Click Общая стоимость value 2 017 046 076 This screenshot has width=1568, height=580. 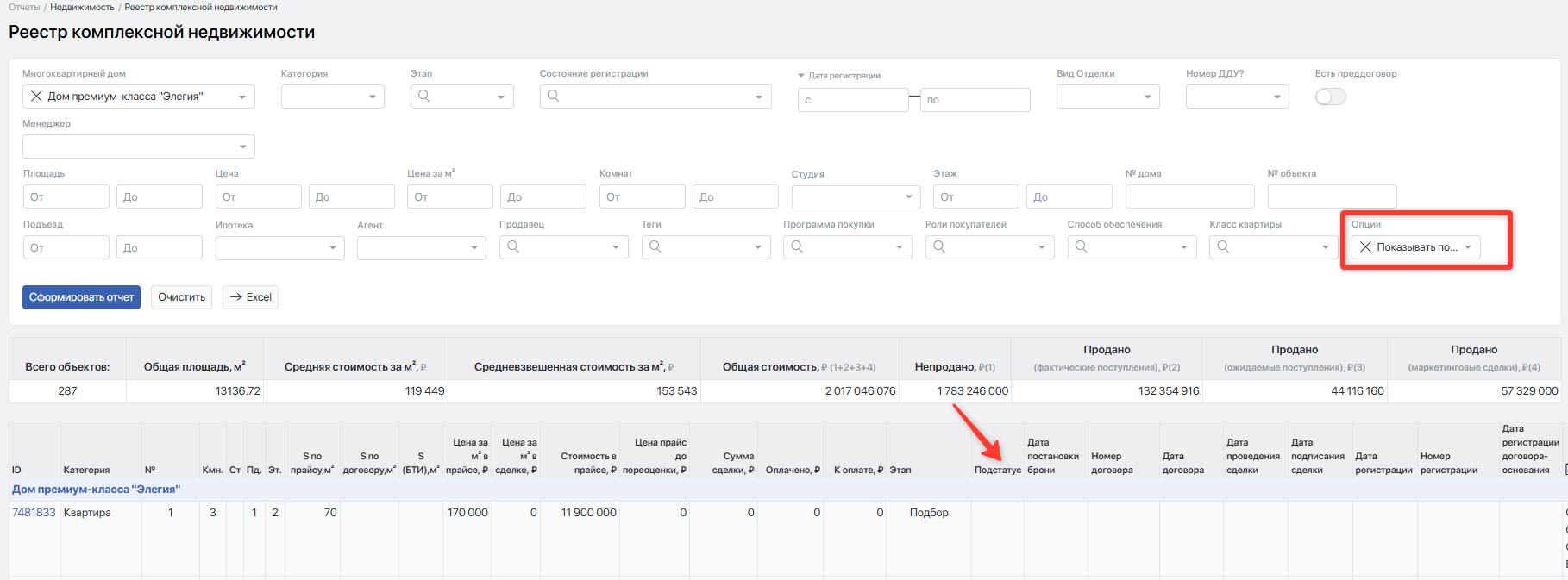click(860, 390)
